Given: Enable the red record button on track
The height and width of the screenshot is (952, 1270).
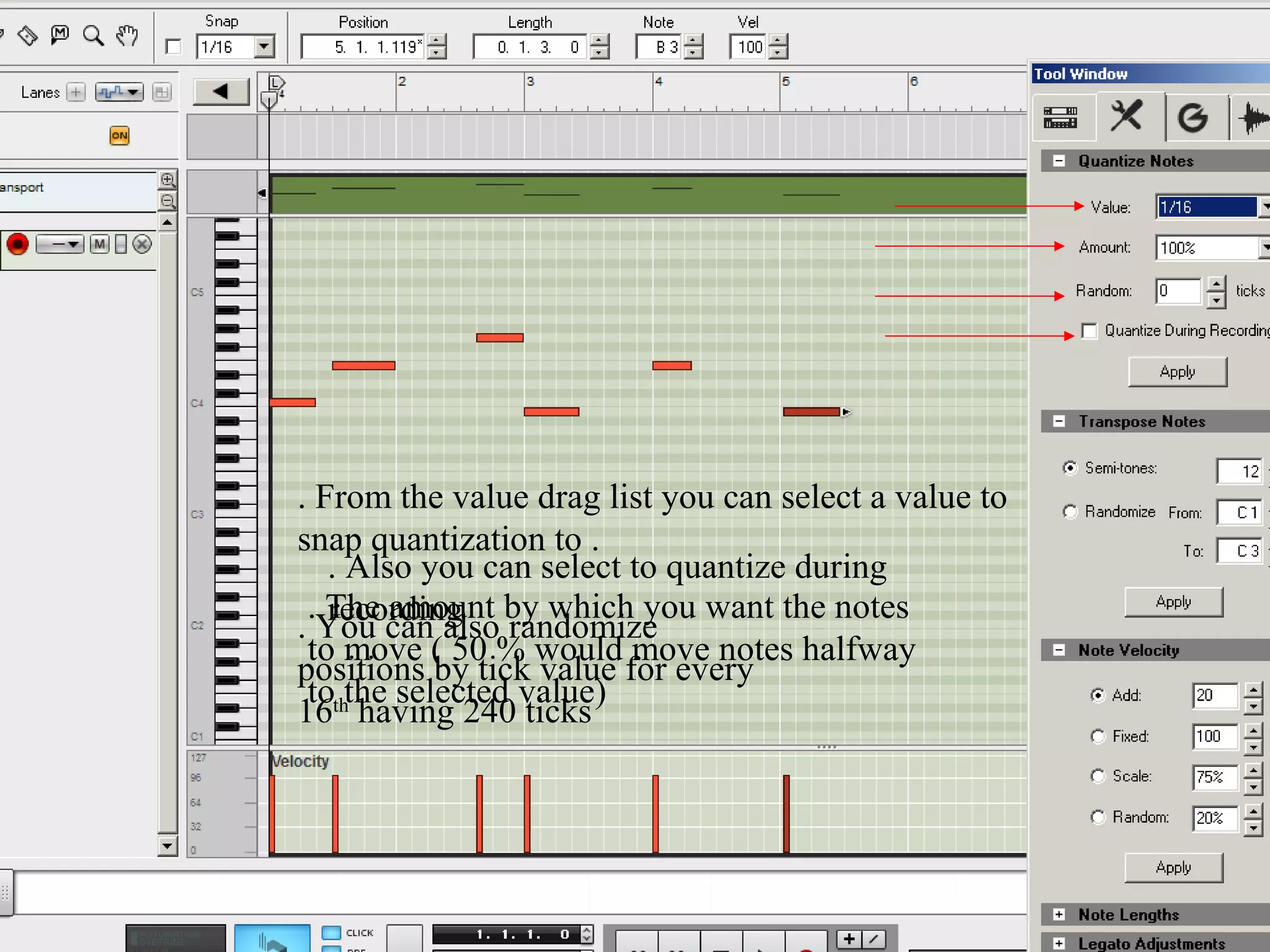Looking at the screenshot, I should [17, 244].
